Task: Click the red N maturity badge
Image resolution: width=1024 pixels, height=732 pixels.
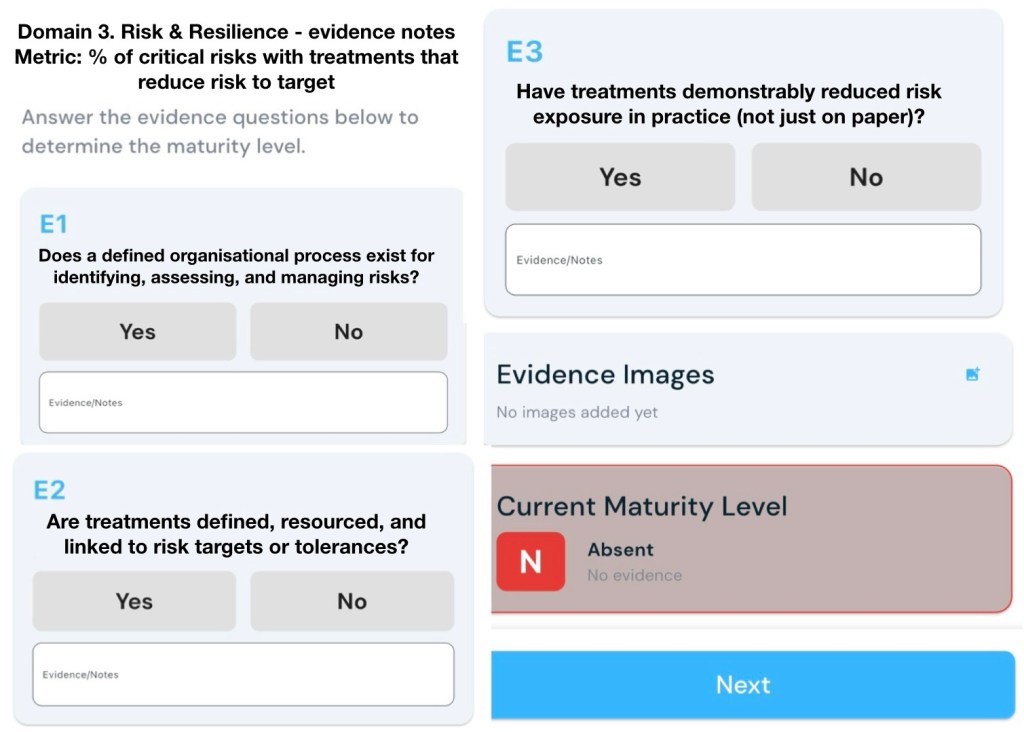Action: click(x=530, y=561)
